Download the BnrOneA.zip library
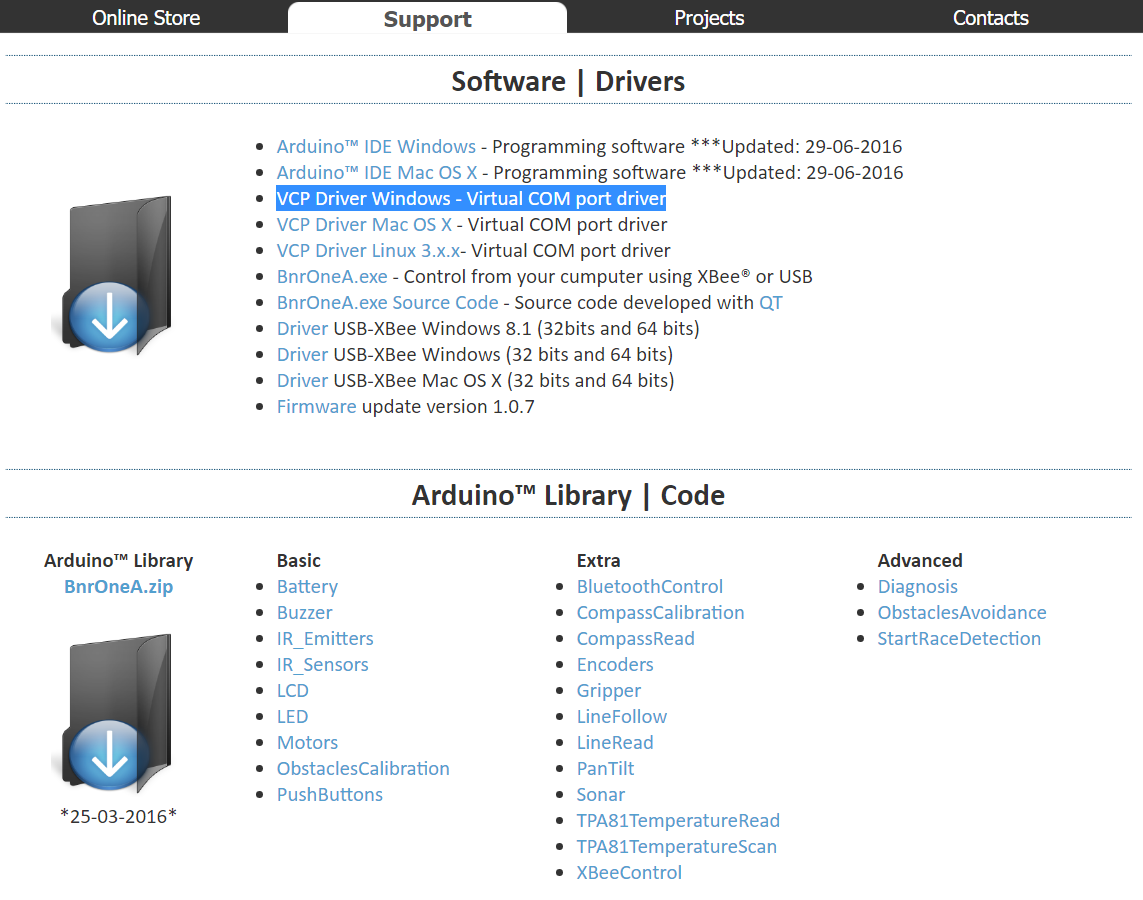The width and height of the screenshot is (1143, 900). pos(119,587)
